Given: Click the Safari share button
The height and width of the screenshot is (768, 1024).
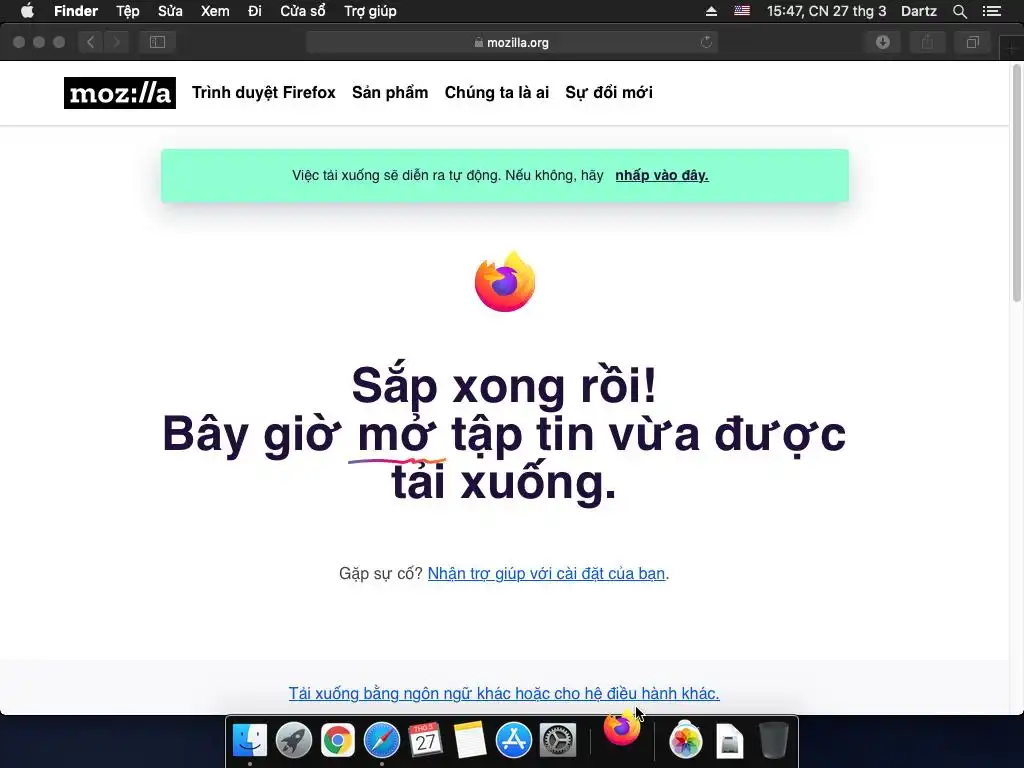Looking at the screenshot, I should click(927, 42).
